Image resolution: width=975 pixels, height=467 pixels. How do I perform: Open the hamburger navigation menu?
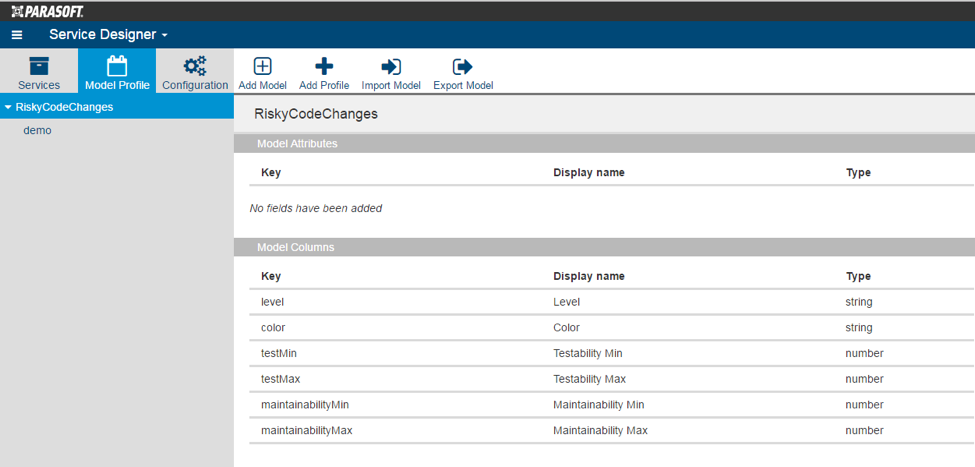(17, 35)
